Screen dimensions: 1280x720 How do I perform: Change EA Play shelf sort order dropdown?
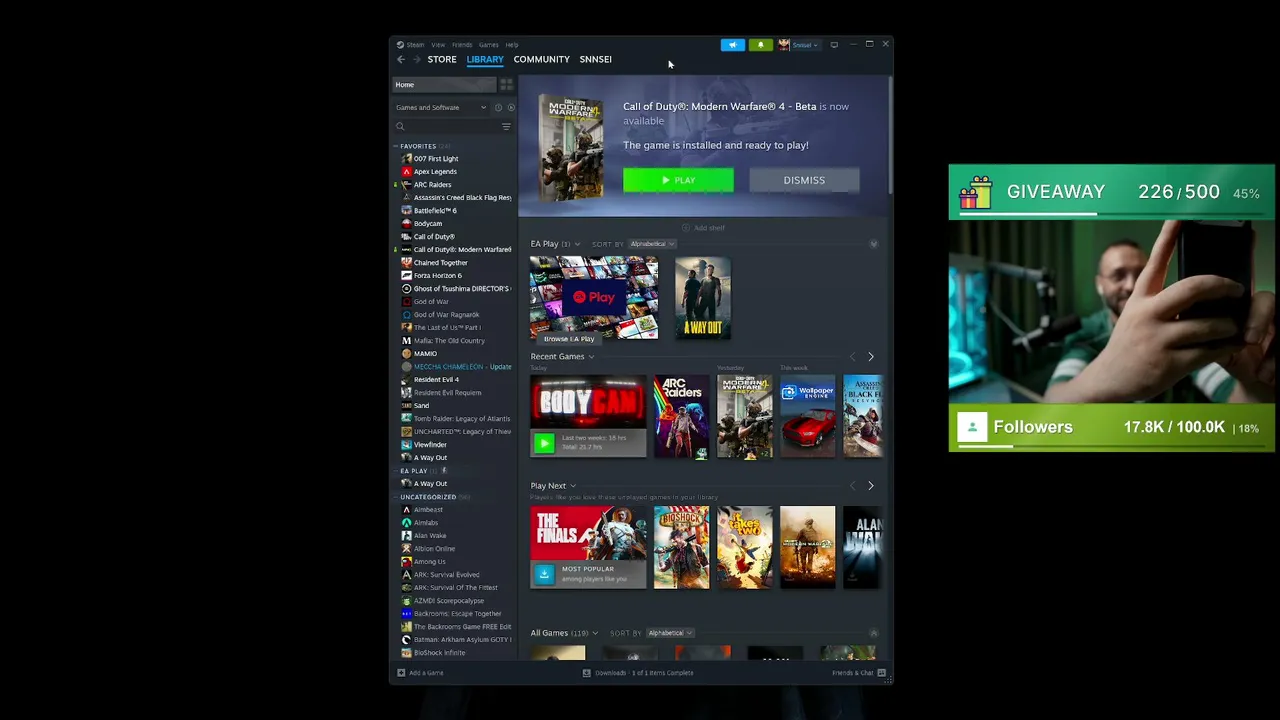point(653,244)
